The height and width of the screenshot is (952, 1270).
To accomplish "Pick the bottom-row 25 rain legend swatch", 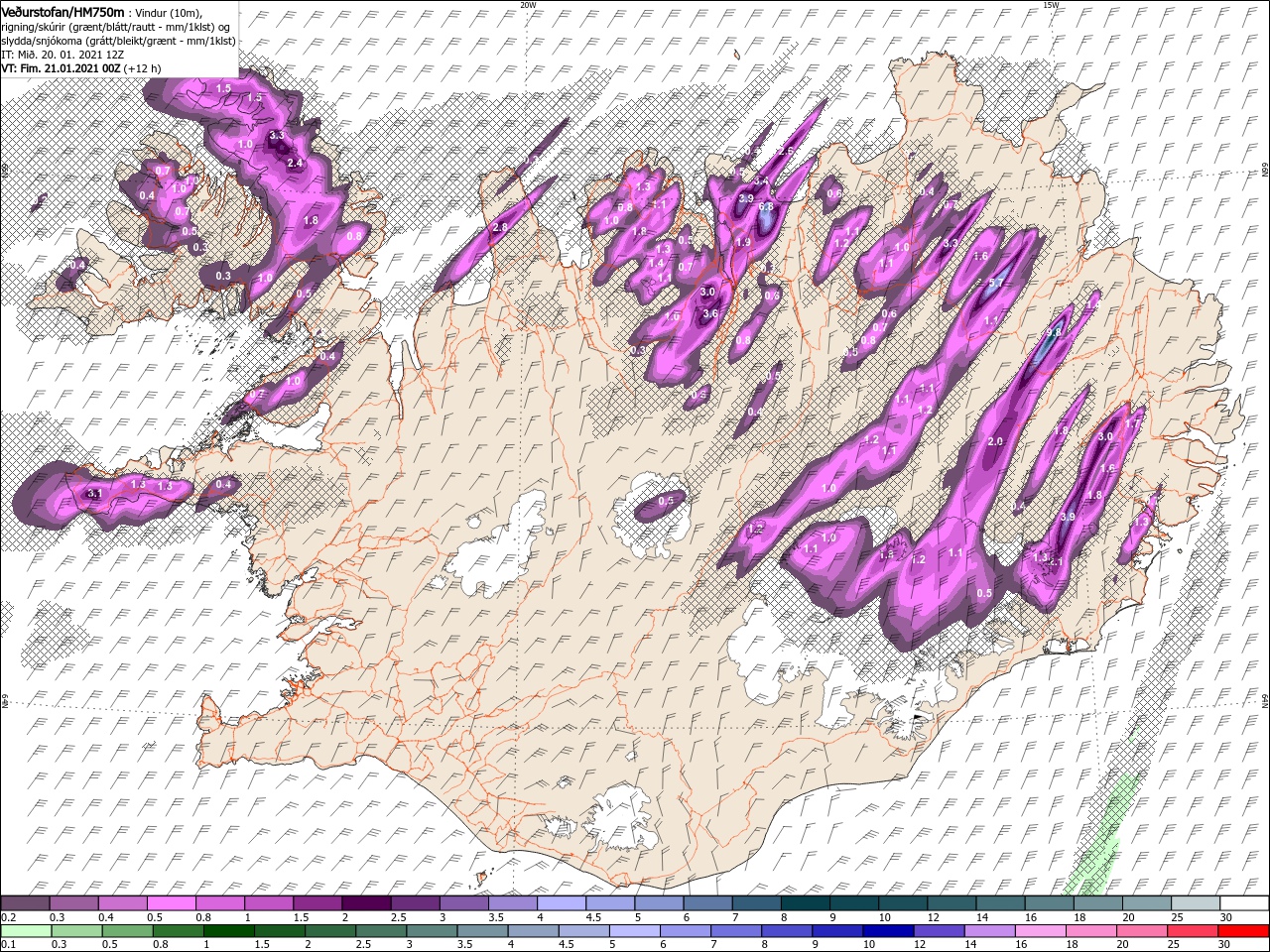I will tap(1194, 930).
